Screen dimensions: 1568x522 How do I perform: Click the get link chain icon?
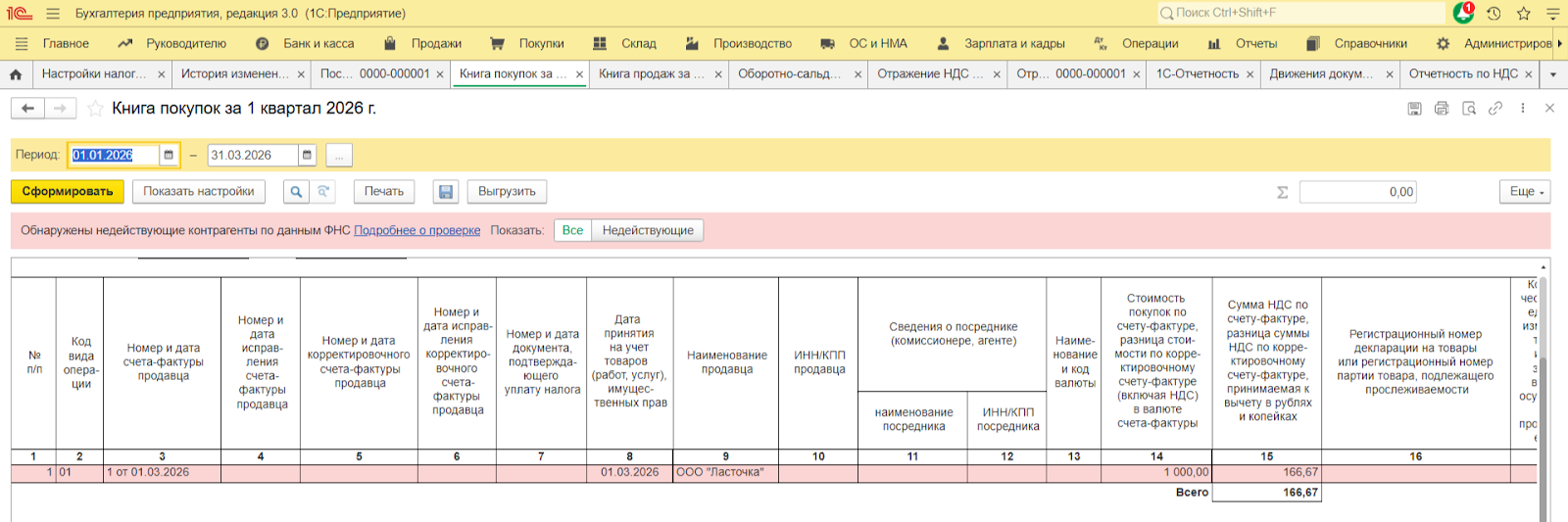[x=1495, y=109]
